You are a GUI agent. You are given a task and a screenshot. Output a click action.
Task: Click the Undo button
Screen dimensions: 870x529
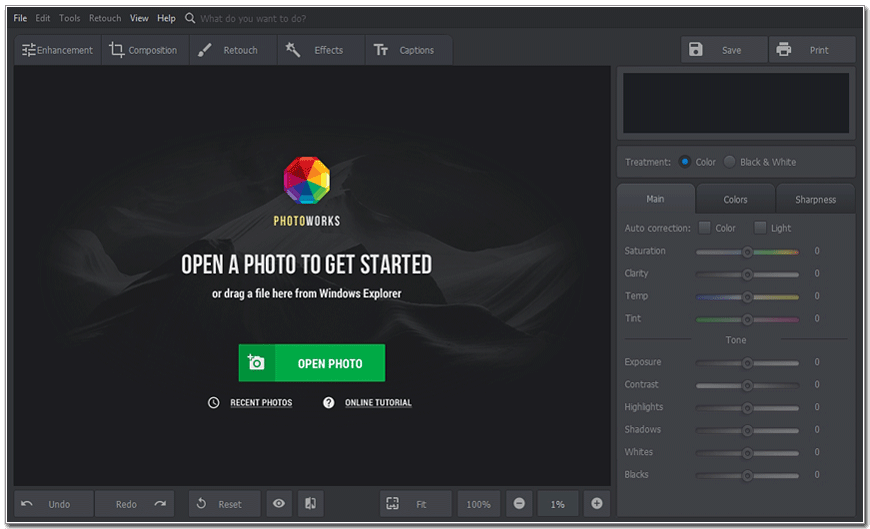coord(53,503)
